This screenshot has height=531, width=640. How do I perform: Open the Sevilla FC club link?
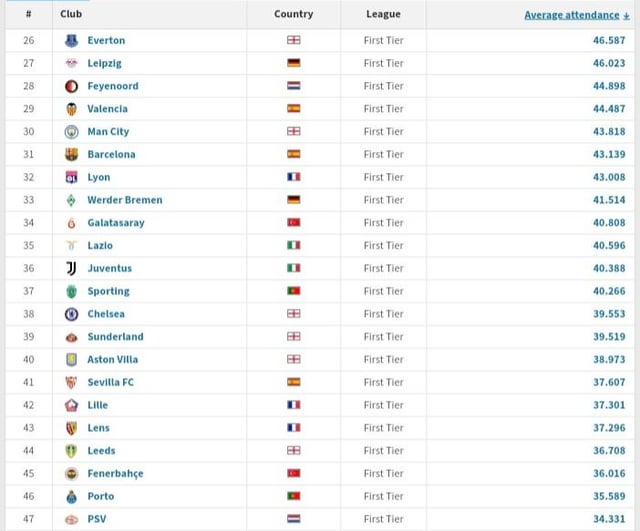click(x=110, y=382)
